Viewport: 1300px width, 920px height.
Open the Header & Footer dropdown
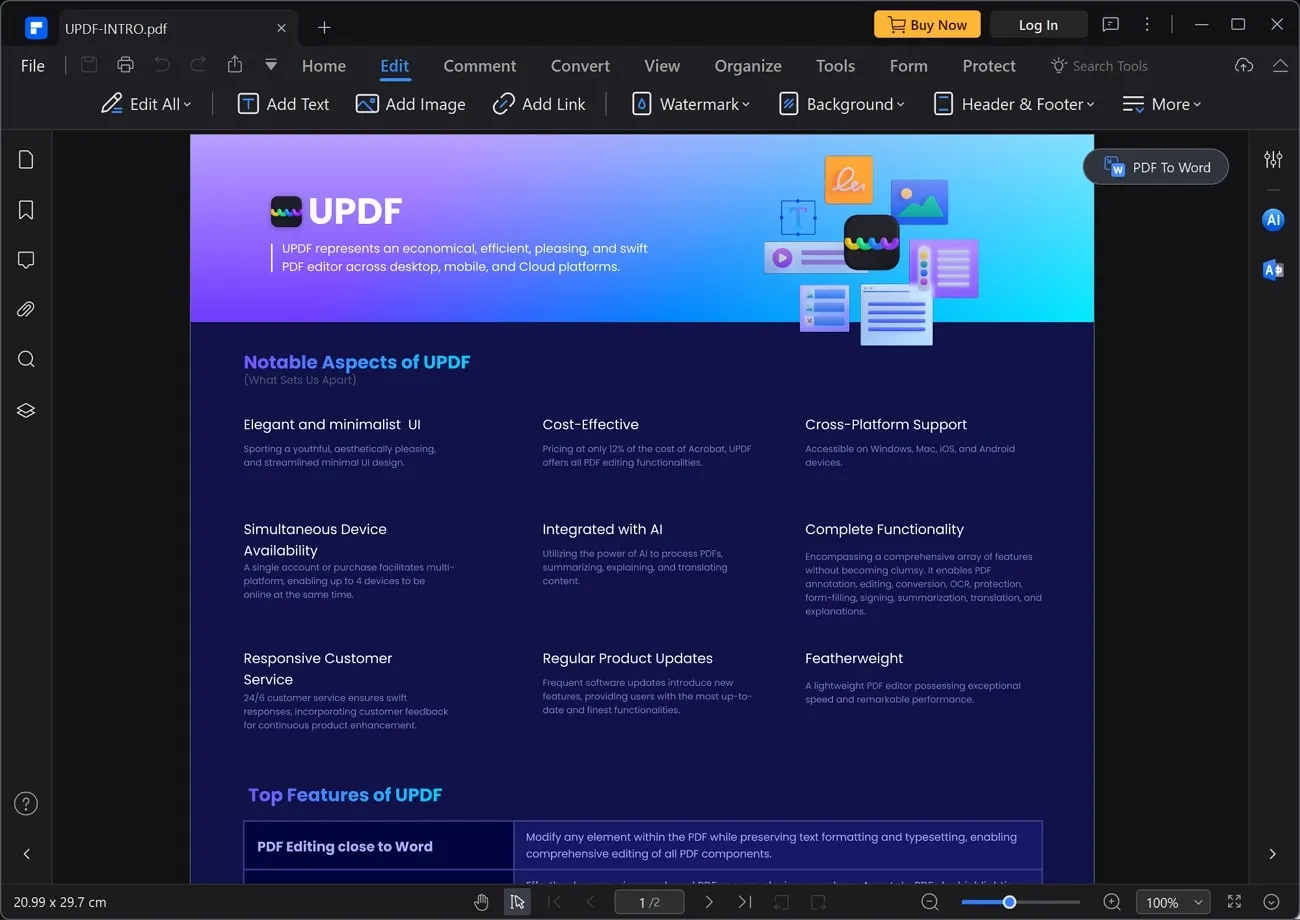pos(1013,104)
